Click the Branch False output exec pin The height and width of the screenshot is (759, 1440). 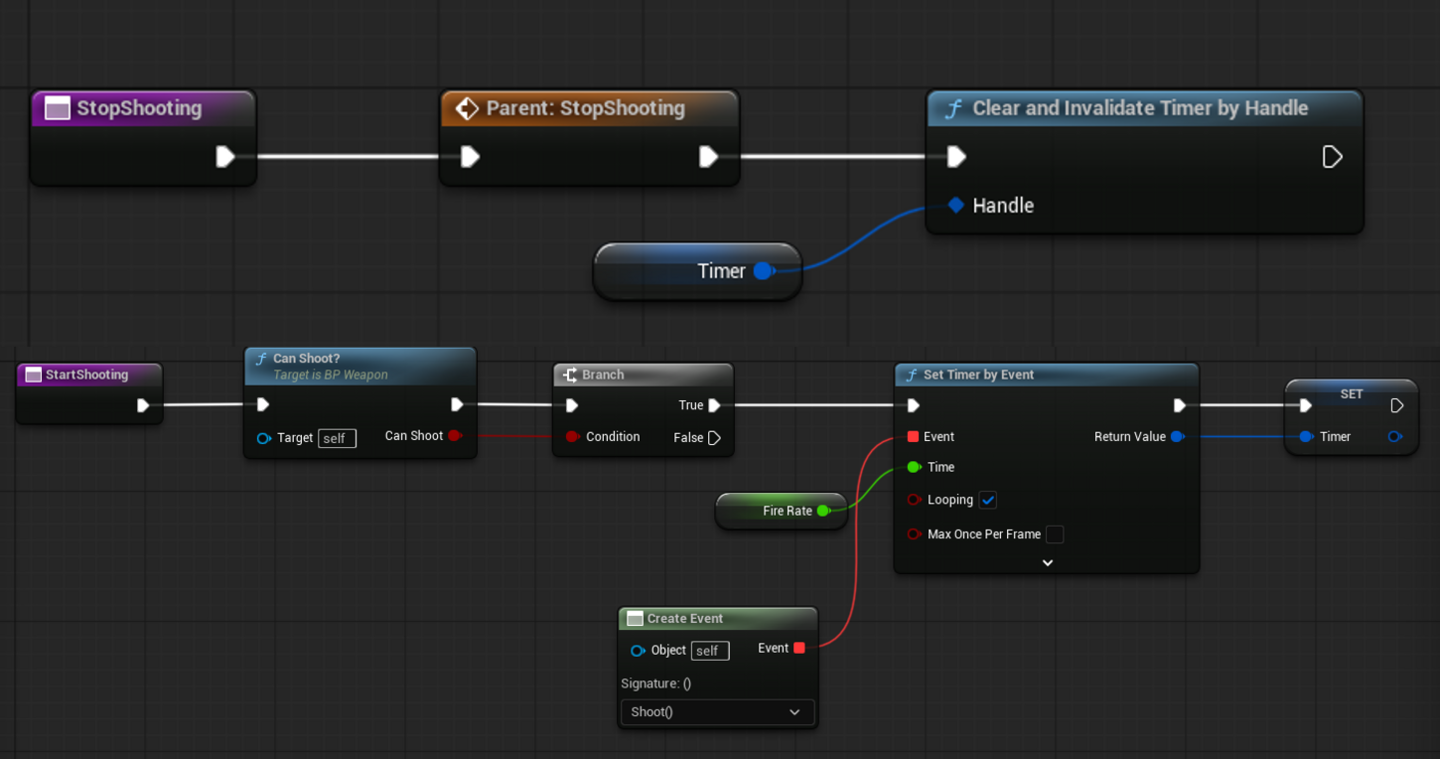(714, 438)
